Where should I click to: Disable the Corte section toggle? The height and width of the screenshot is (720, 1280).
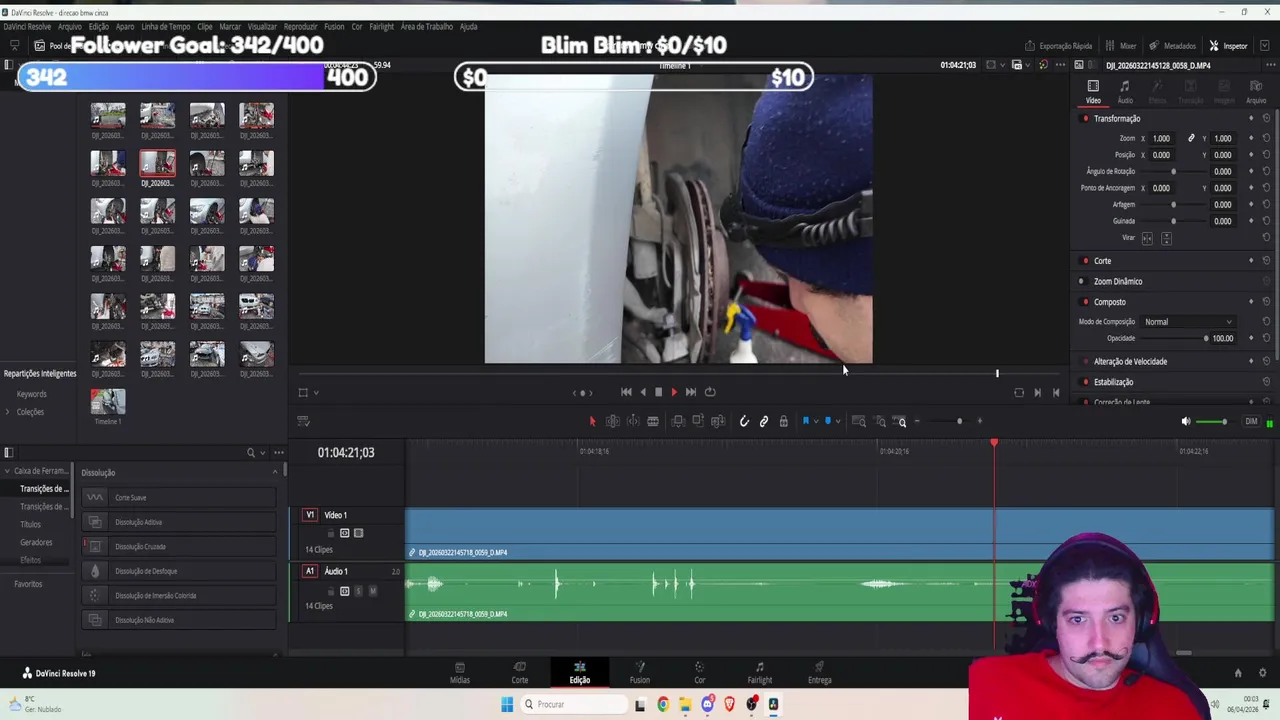tap(1085, 261)
